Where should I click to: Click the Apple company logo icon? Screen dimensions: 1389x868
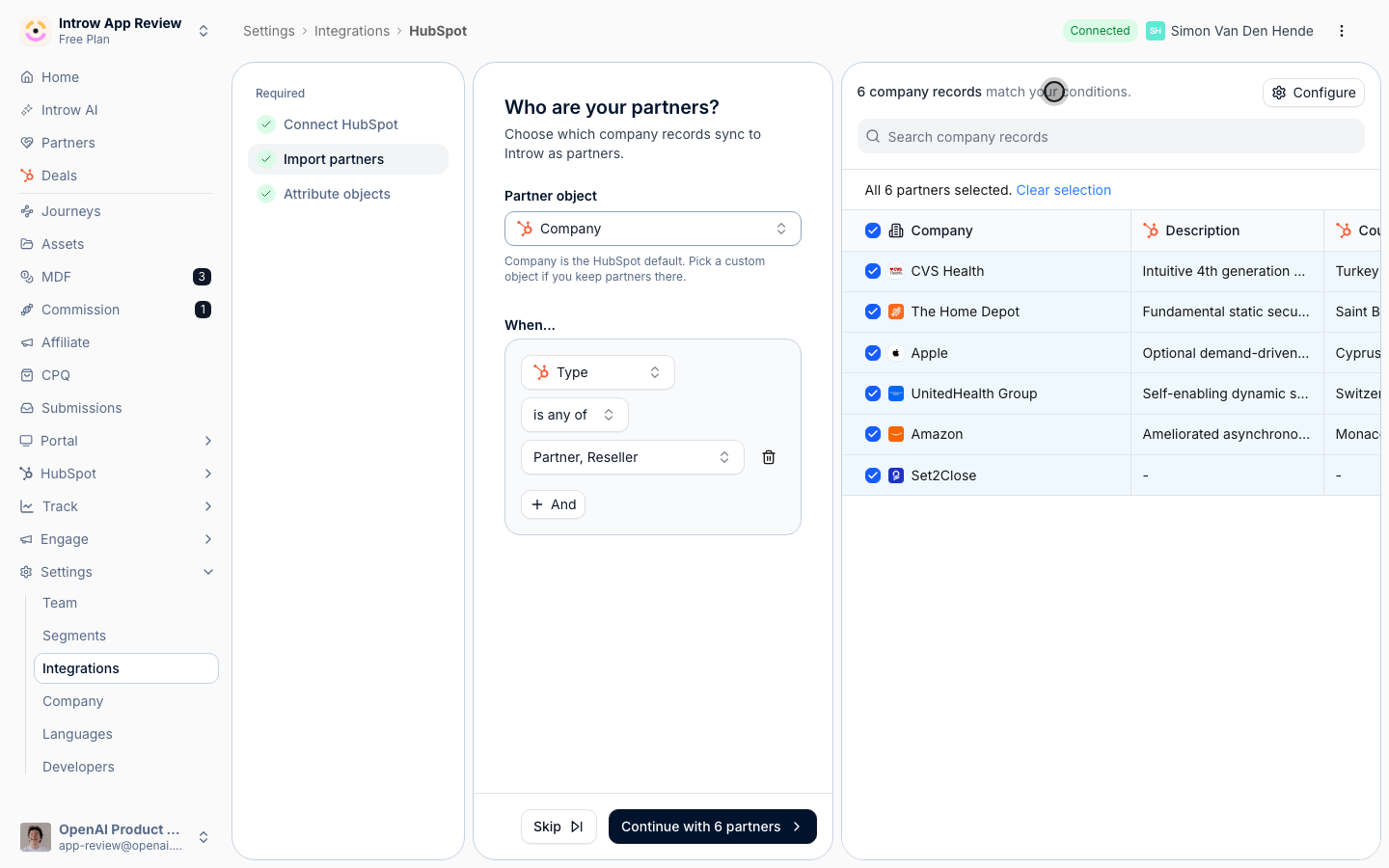click(896, 353)
